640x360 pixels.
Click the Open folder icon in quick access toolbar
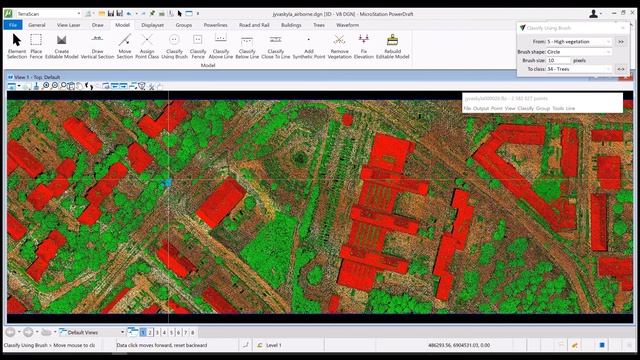click(102, 13)
